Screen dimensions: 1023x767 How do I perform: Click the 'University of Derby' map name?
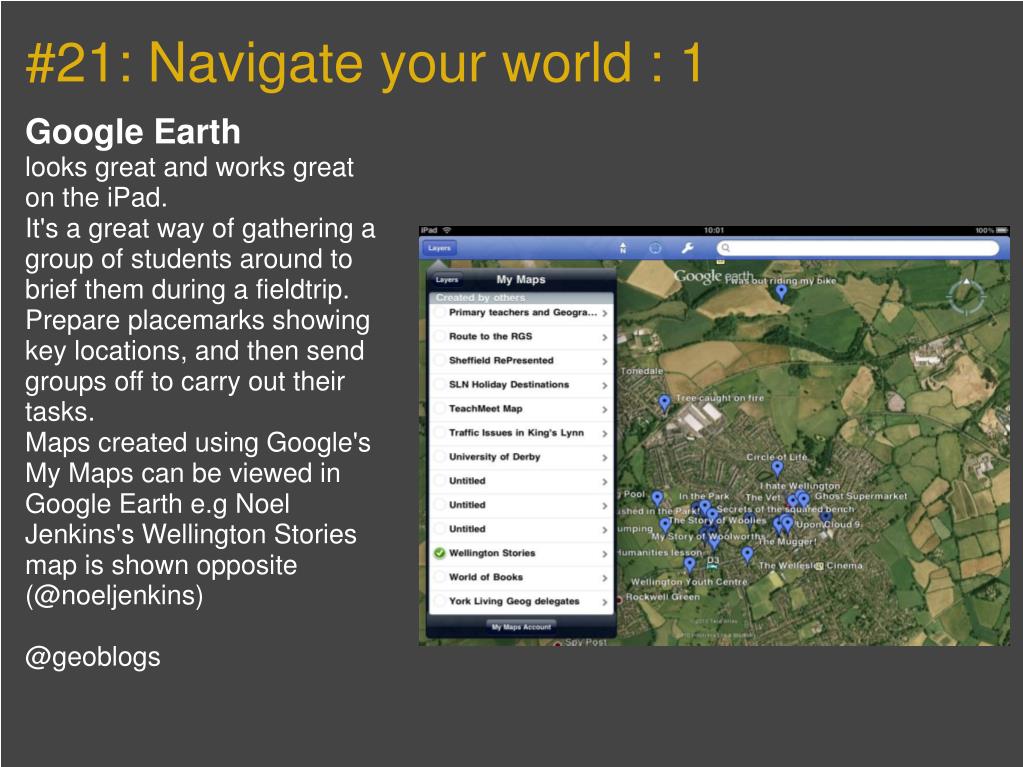click(x=495, y=457)
